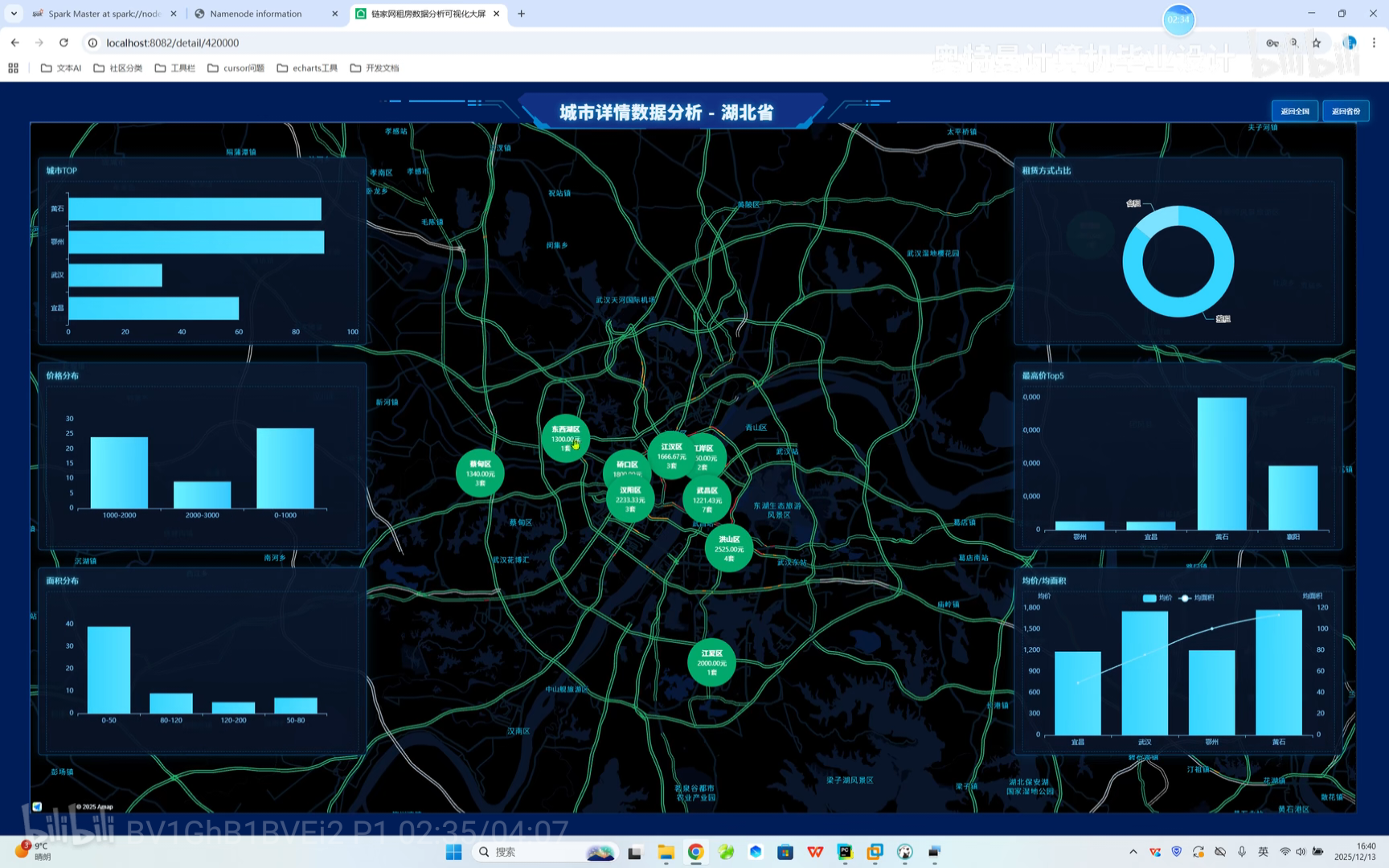
Task: Open Task View from taskbar
Action: 635,852
